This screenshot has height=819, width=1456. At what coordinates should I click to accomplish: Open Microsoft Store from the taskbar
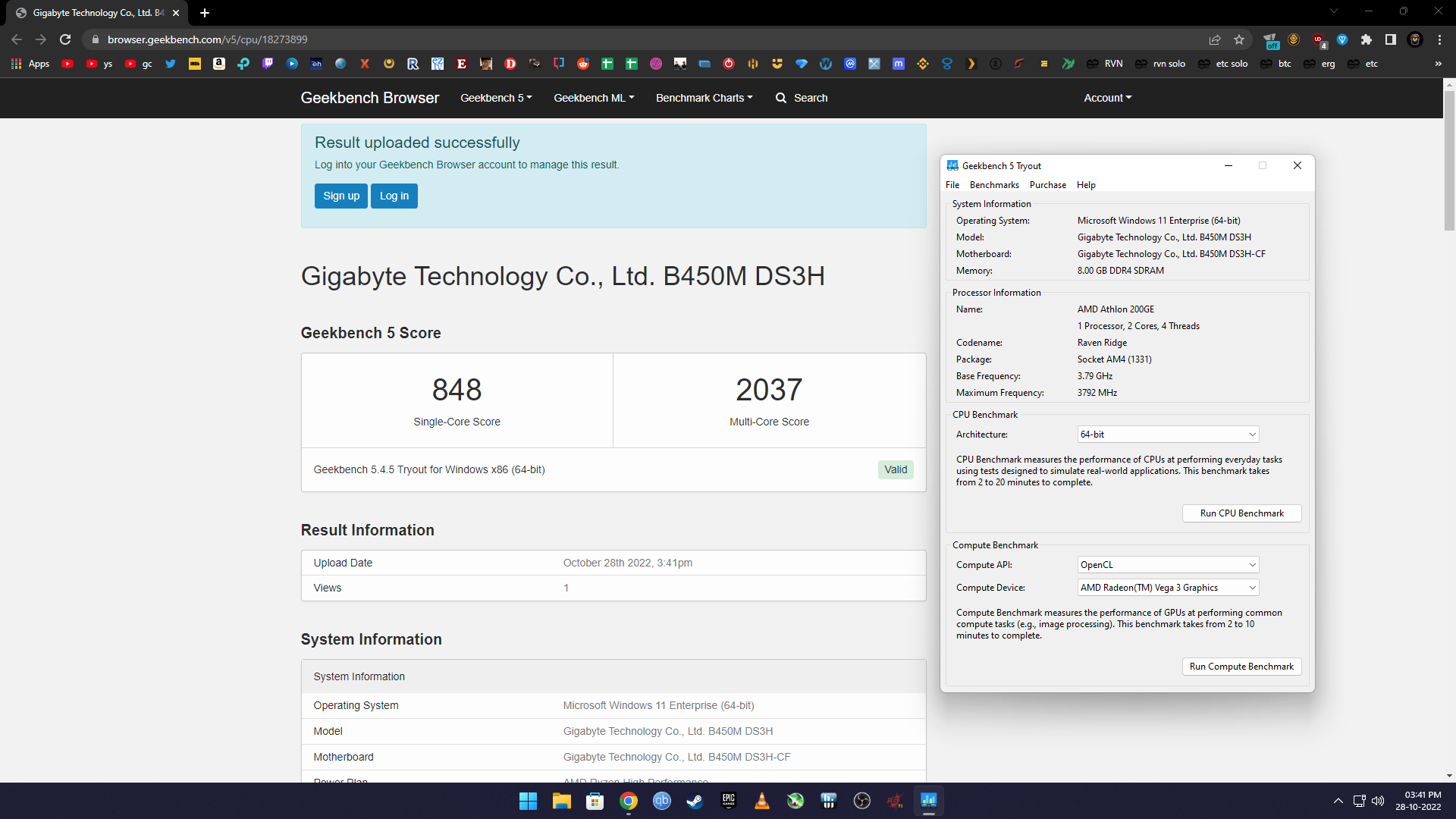point(595,801)
